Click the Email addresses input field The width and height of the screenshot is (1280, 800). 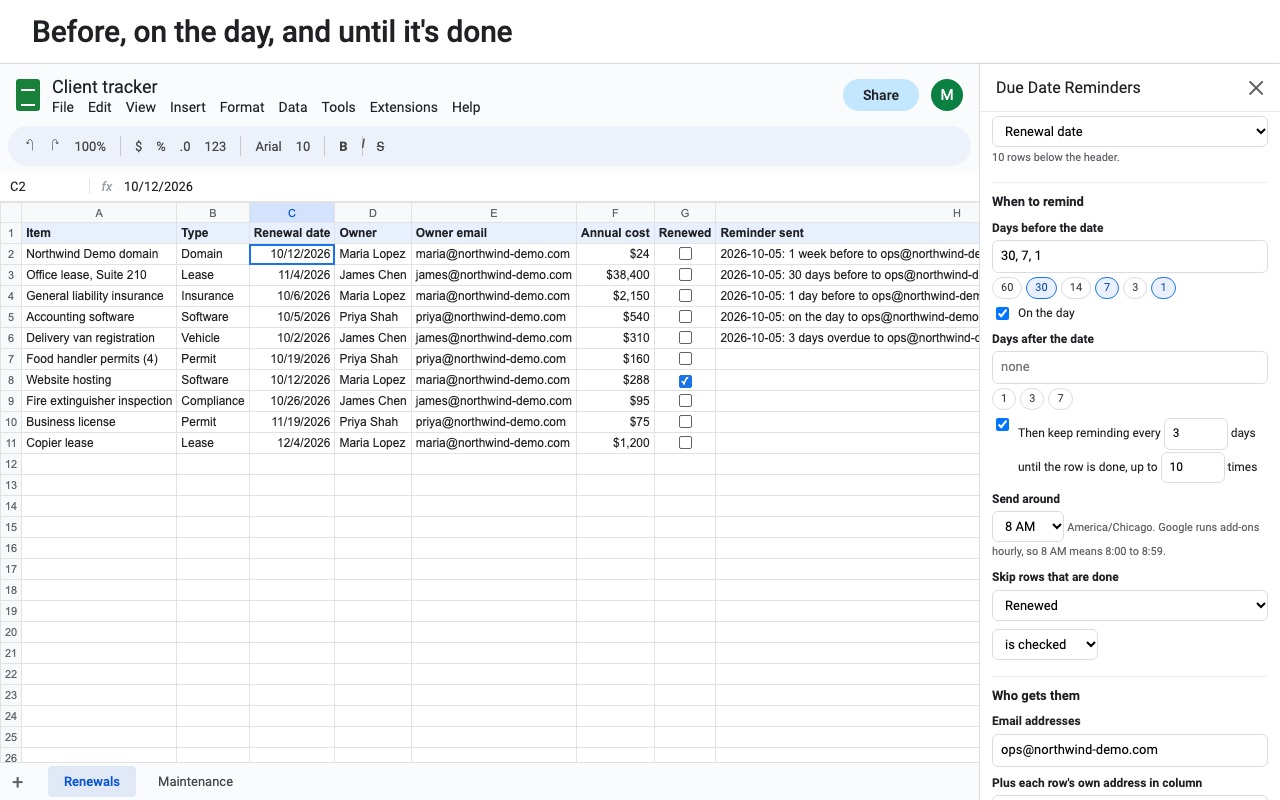(1130, 749)
